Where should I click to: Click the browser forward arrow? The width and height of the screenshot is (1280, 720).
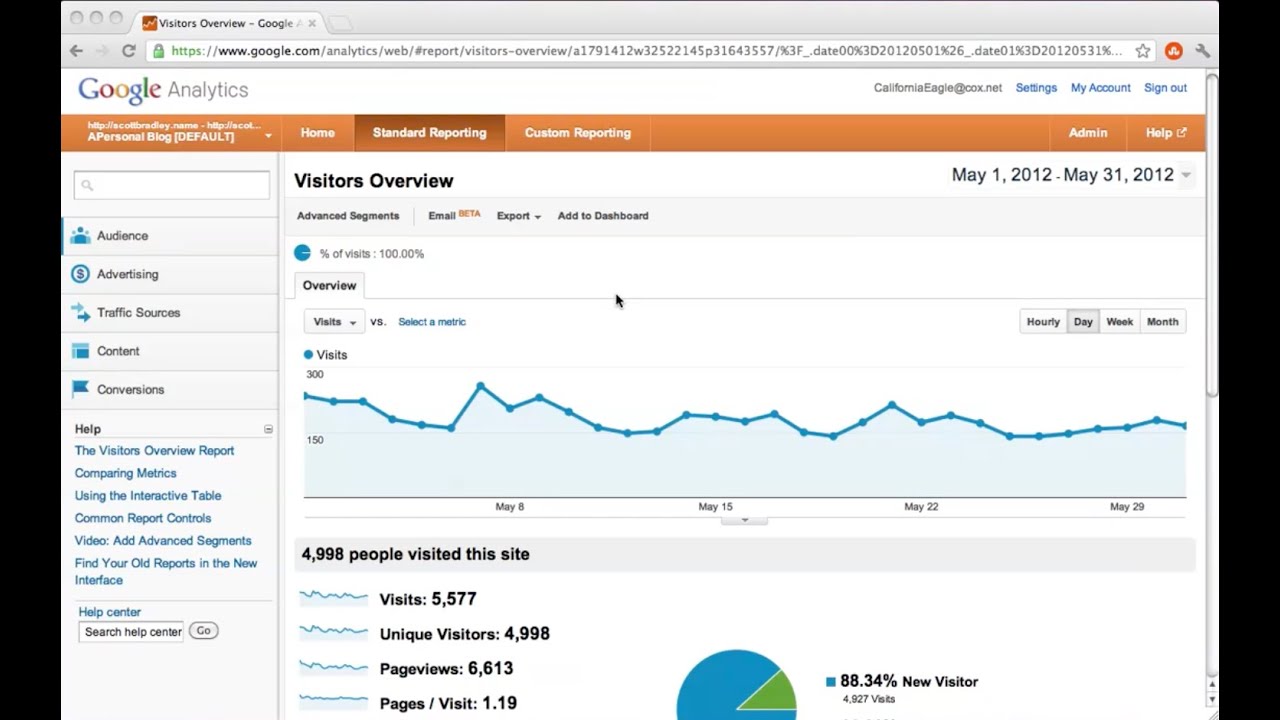point(102,51)
